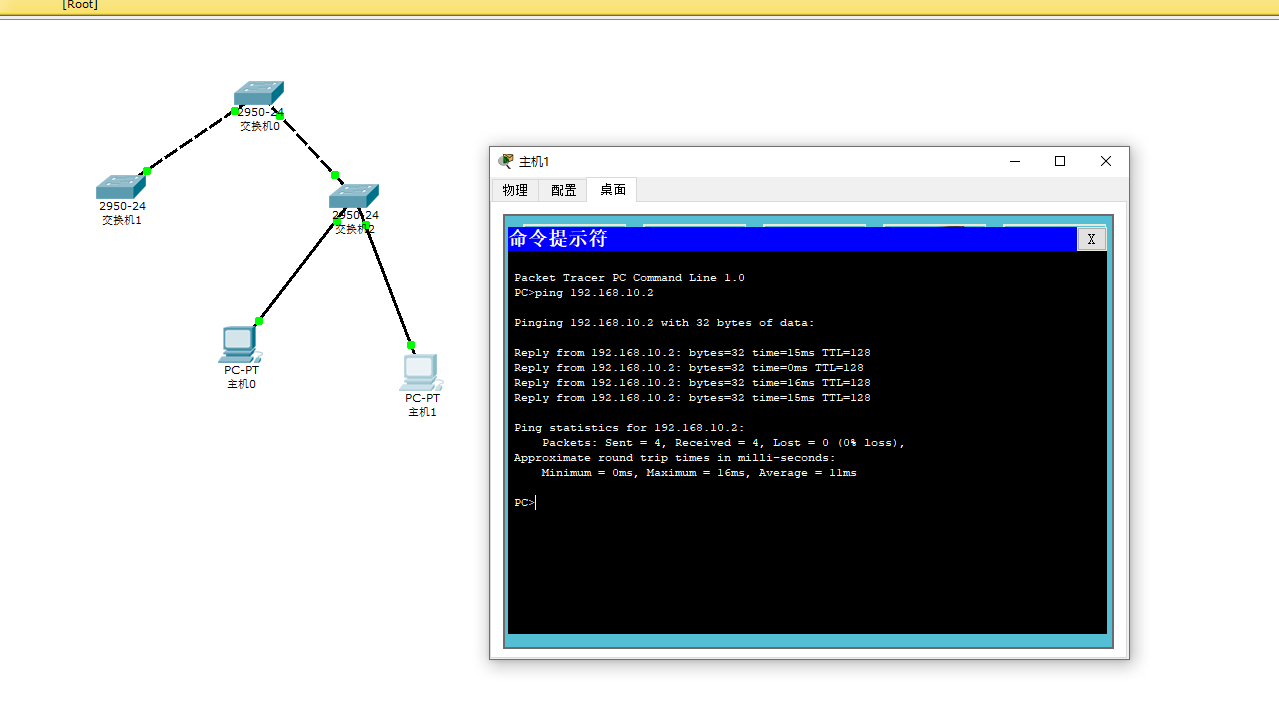Click the reply line with time=0ms
The width and height of the screenshot is (1279, 711).
[688, 368]
